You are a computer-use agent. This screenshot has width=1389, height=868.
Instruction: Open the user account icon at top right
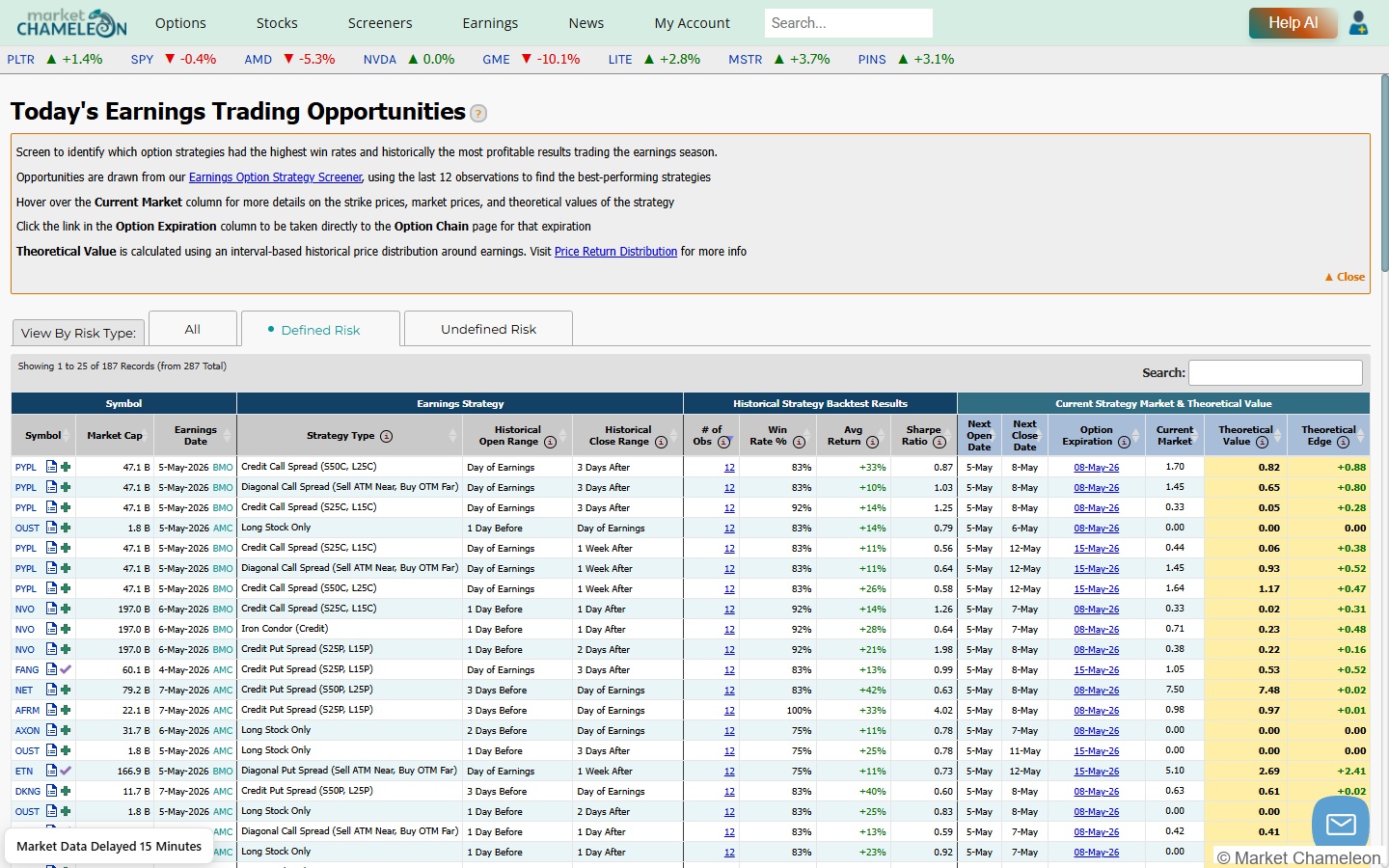(x=1358, y=23)
